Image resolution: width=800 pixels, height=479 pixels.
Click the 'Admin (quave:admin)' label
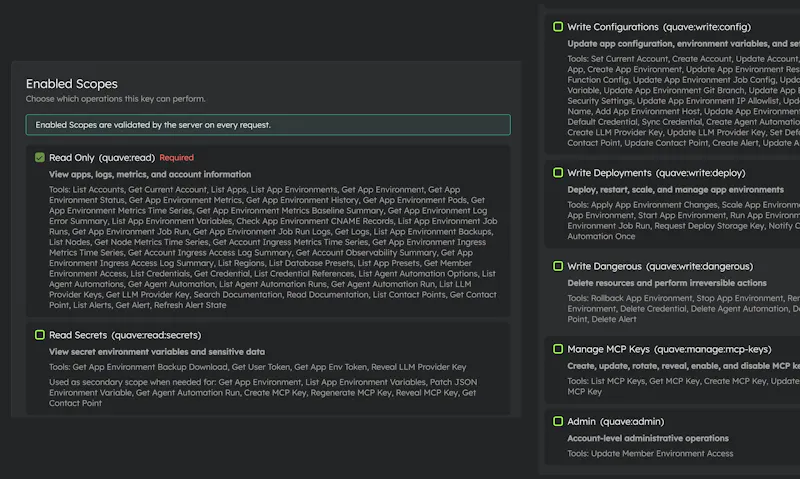[616, 422]
